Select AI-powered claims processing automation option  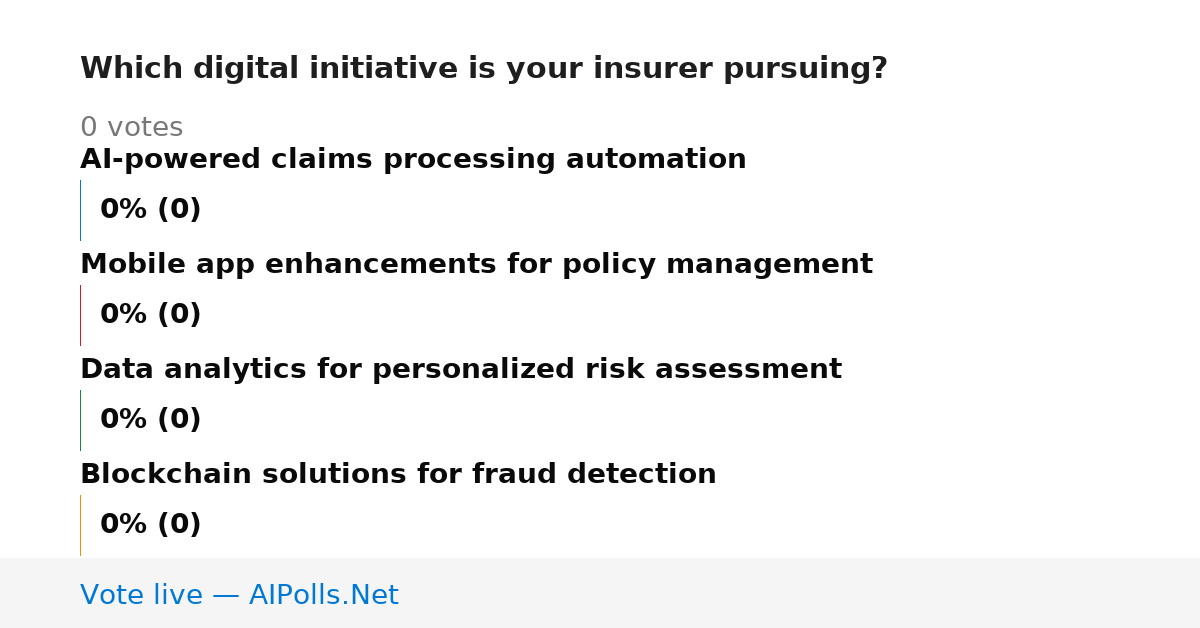pos(413,160)
